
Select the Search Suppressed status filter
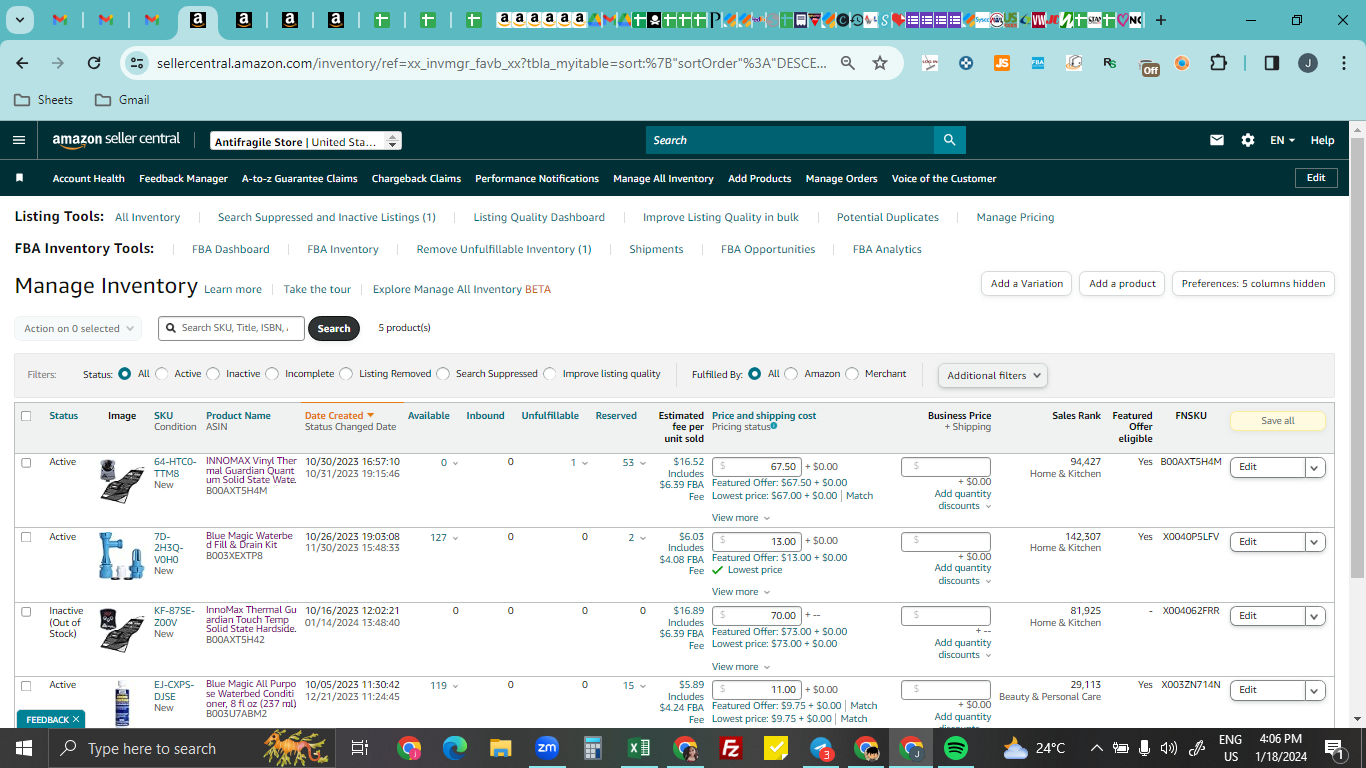[x=443, y=374]
